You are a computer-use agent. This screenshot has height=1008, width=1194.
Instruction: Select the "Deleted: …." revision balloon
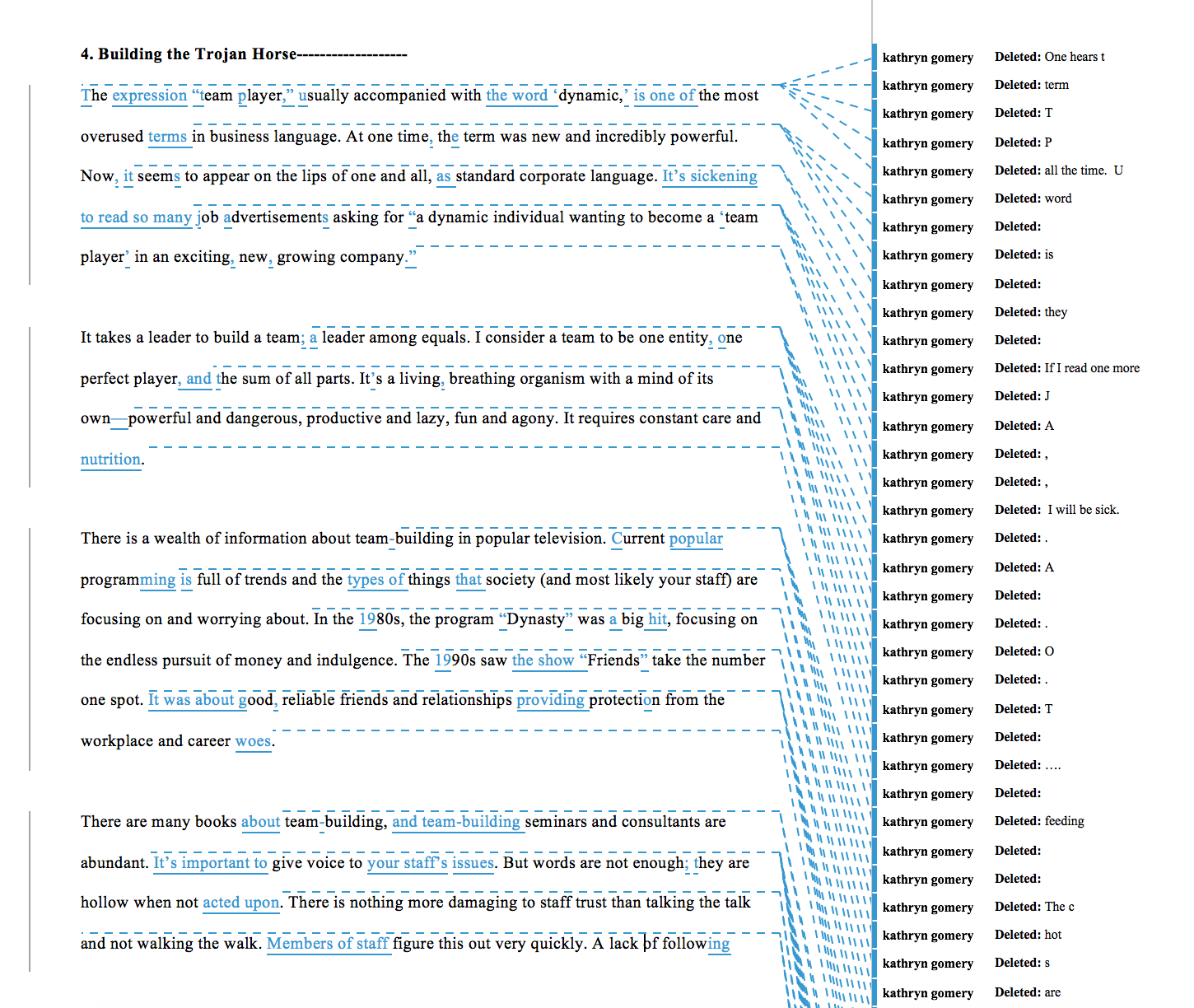pyautogui.click(x=1028, y=765)
